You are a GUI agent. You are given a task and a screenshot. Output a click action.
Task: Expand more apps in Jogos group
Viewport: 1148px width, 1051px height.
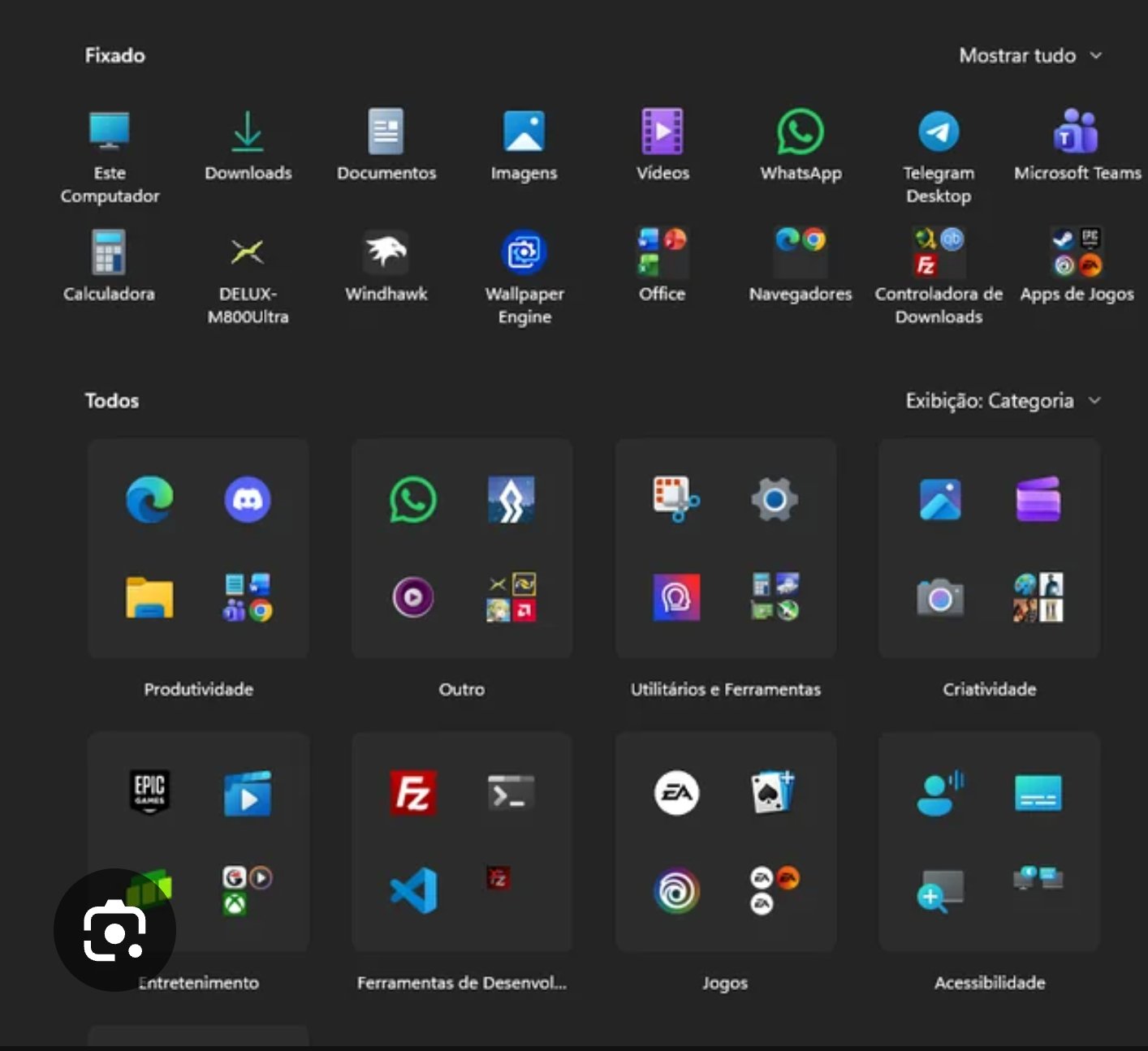click(x=775, y=890)
